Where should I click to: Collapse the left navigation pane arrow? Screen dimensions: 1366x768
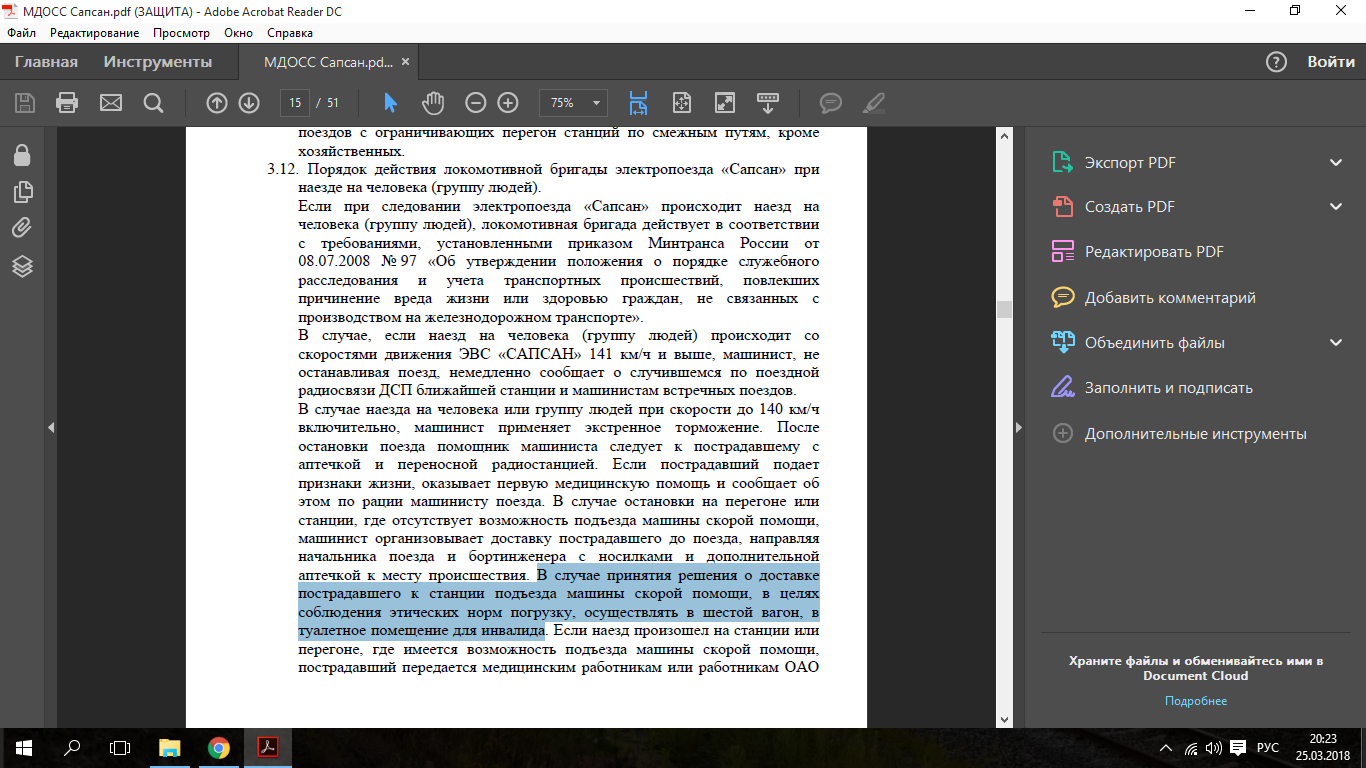pos(51,428)
